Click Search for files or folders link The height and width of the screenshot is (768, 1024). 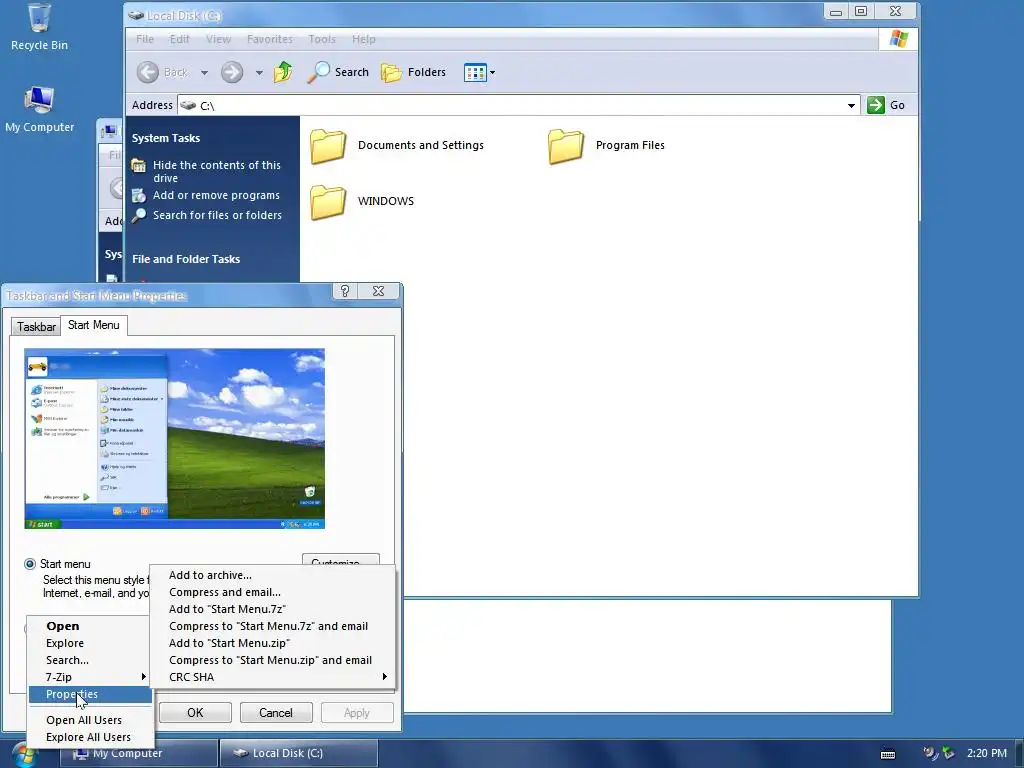217,215
